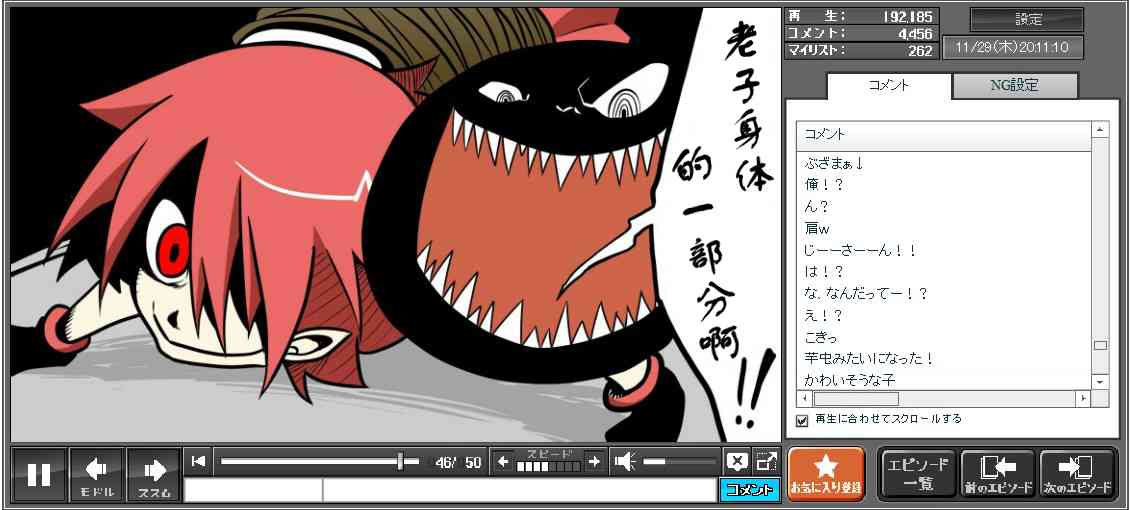
Task: Open 設定 settings button
Action: tap(1027, 19)
